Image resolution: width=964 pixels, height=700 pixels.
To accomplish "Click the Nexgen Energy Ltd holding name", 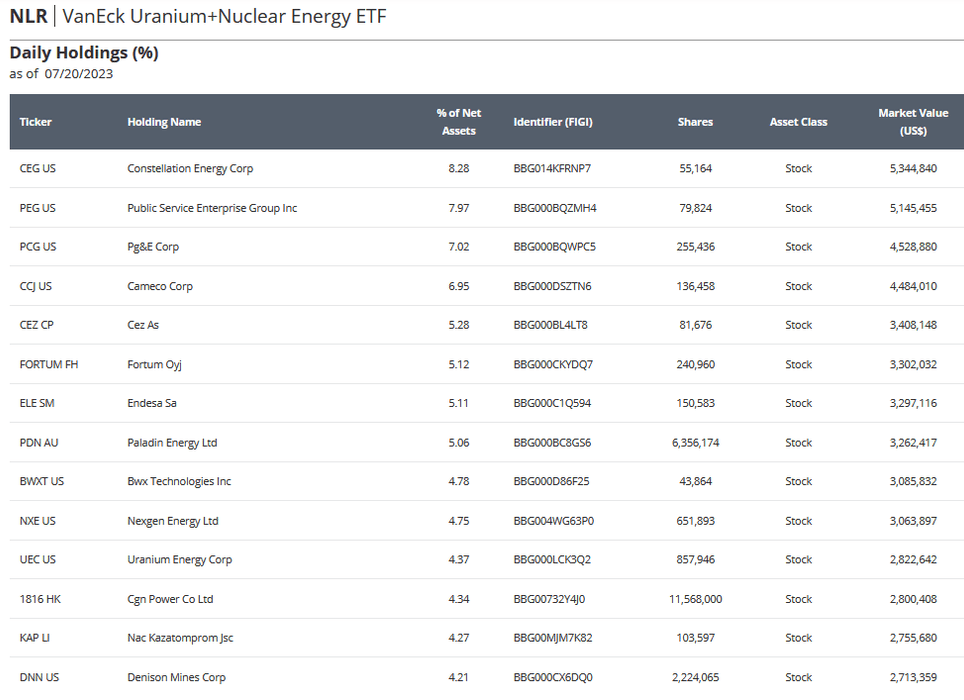I will (x=173, y=521).
